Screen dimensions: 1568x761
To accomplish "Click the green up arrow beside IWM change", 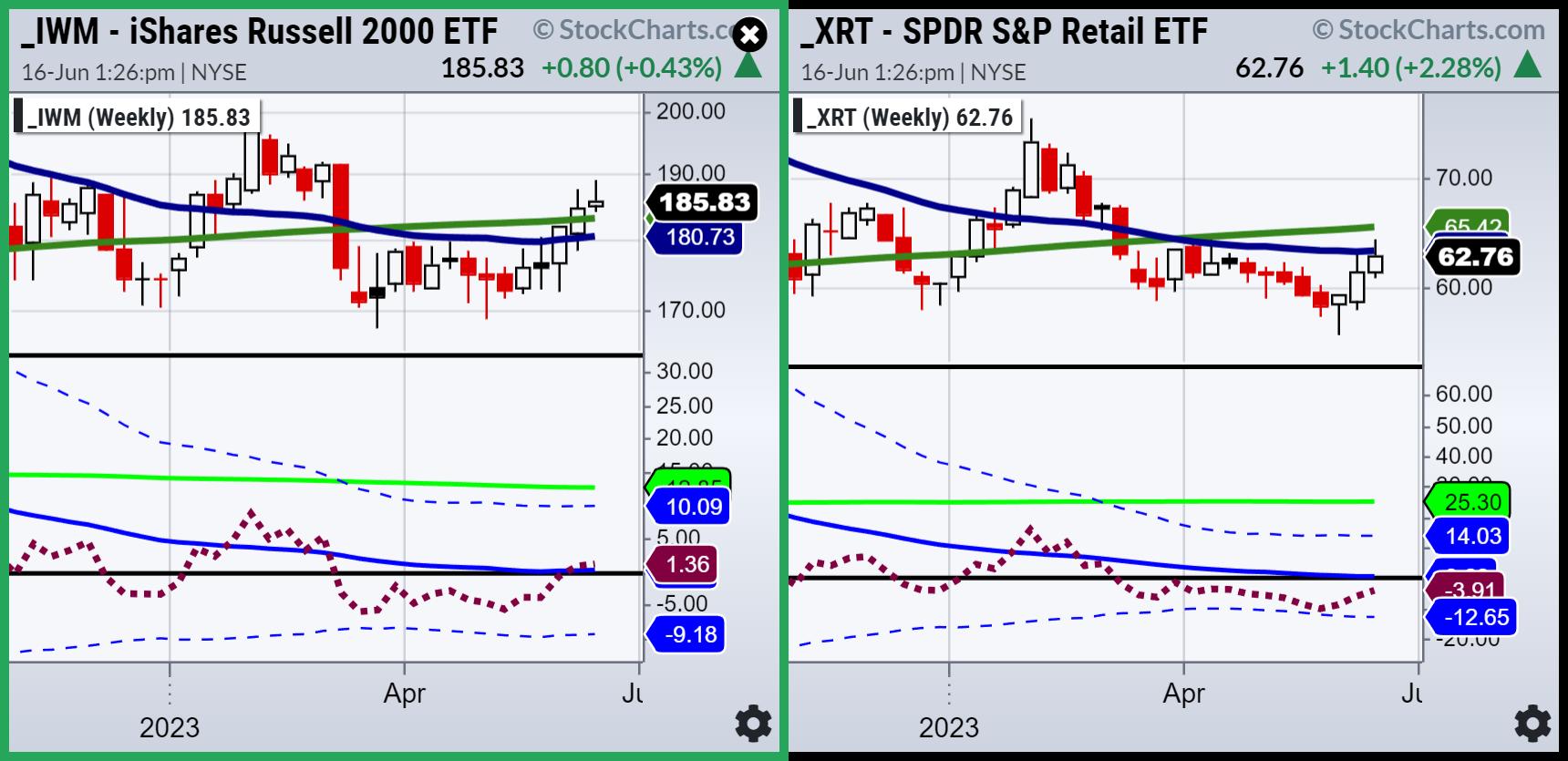I will pos(748,66).
